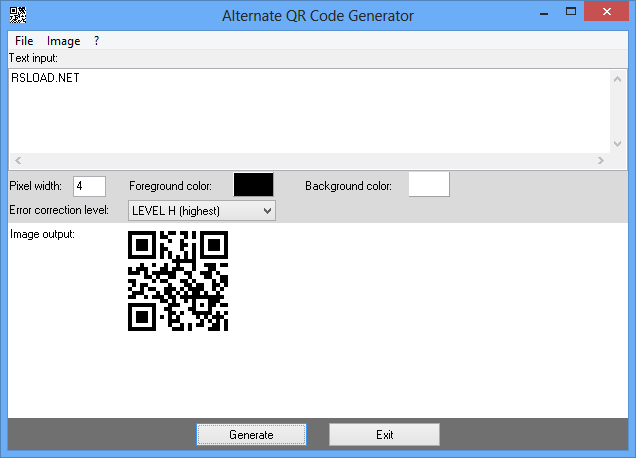636x458 pixels.
Task: Click the window title 'Alternate QR Code Generator'
Action: point(318,16)
